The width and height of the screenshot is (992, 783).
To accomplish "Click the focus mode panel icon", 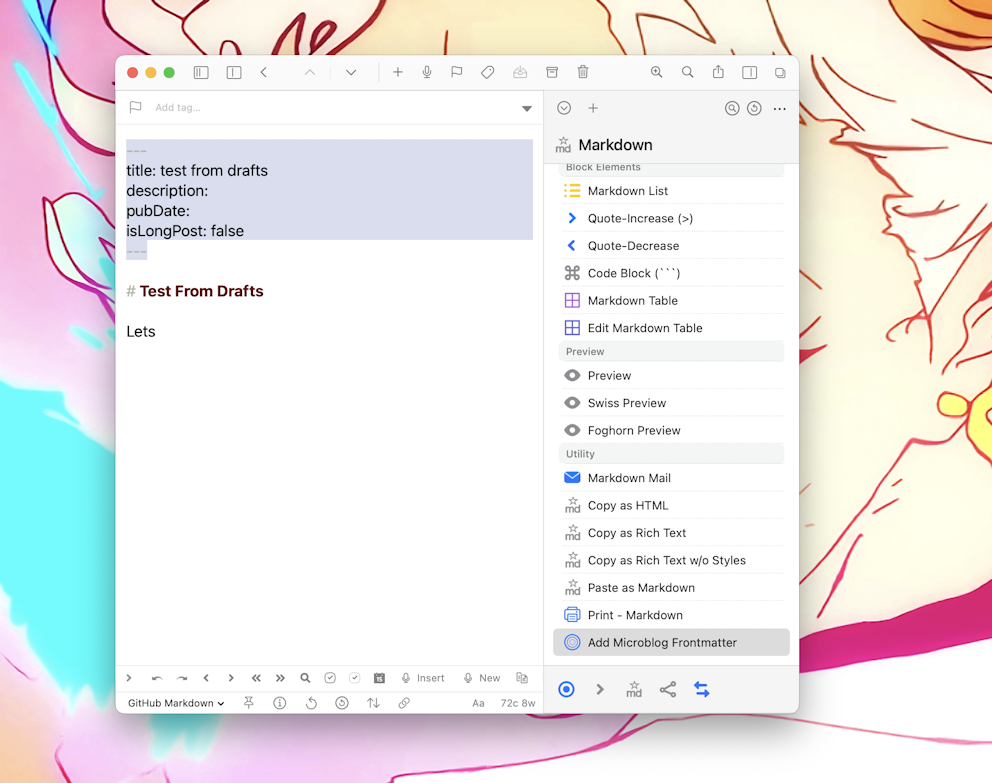I will click(234, 73).
